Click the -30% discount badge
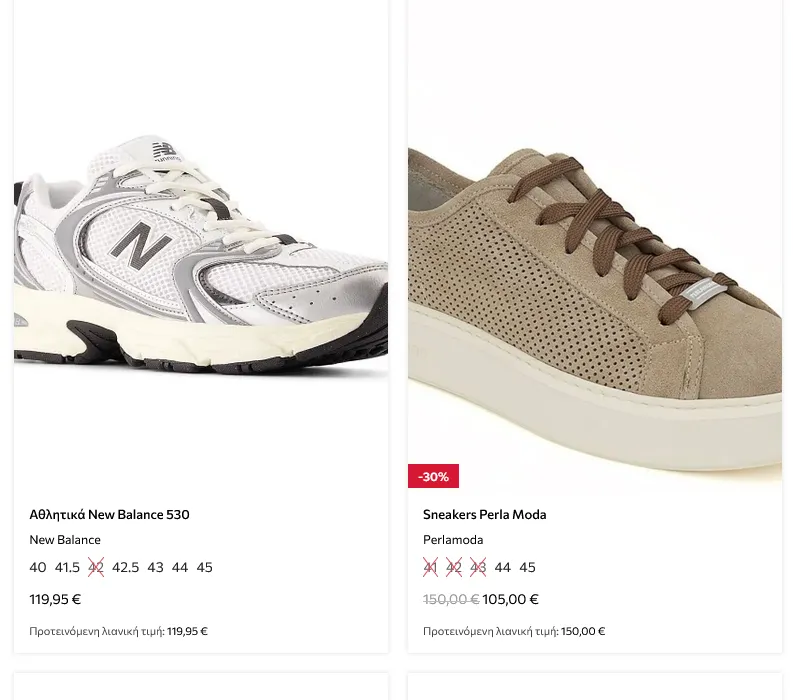The width and height of the screenshot is (793, 700). click(433, 476)
